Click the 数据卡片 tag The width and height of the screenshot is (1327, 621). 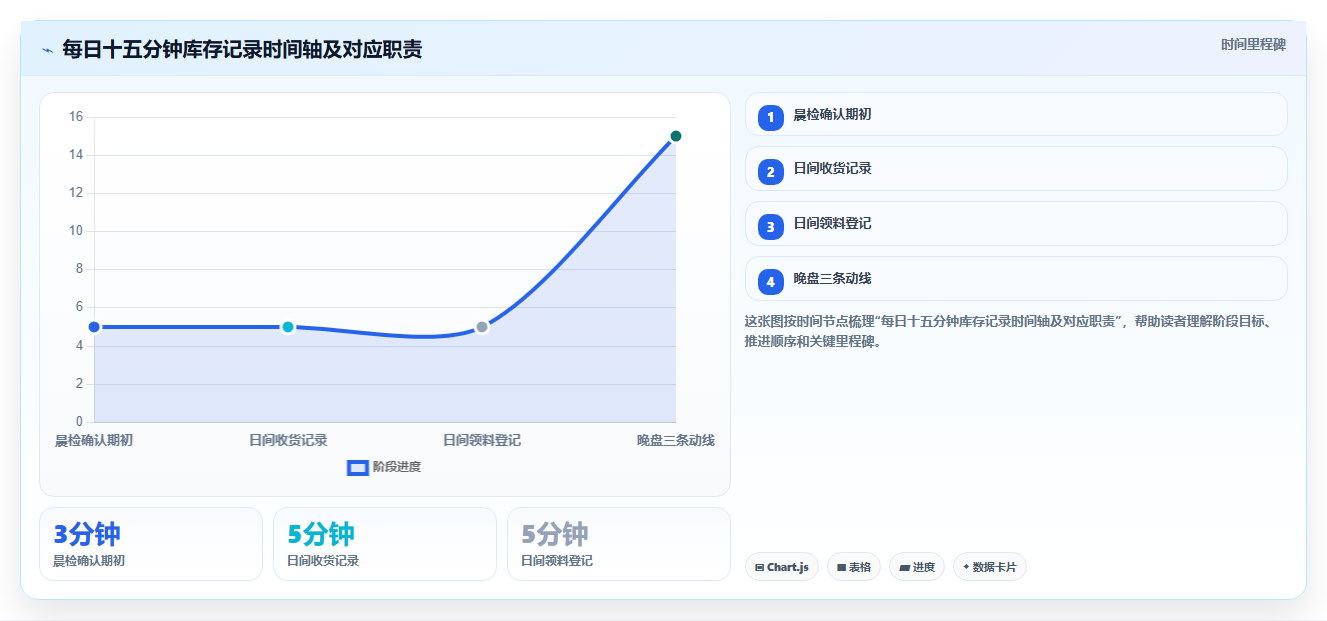point(990,567)
